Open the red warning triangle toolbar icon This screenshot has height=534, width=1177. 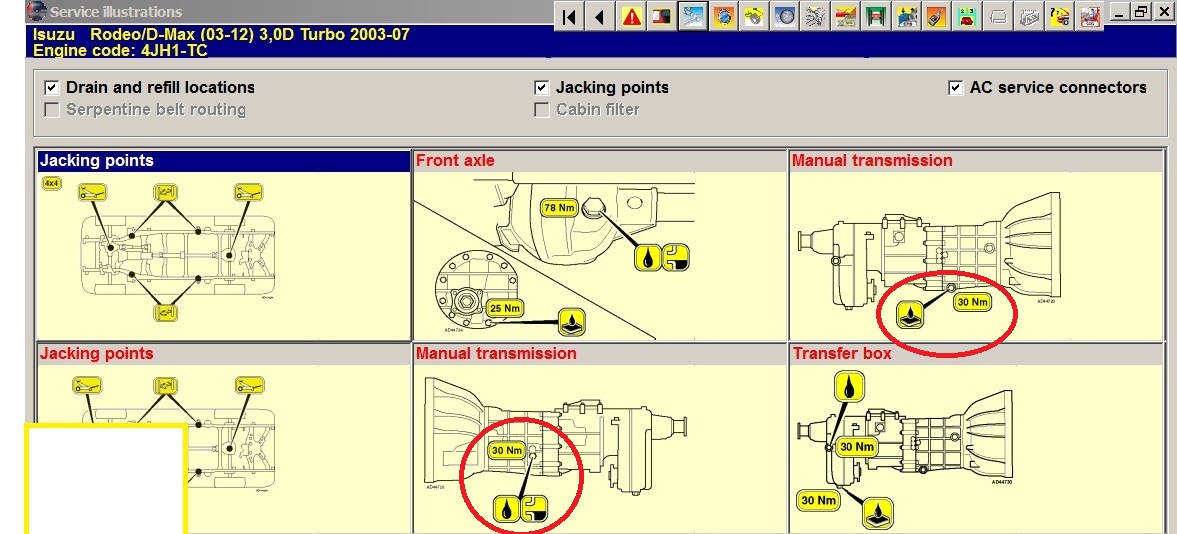click(631, 17)
